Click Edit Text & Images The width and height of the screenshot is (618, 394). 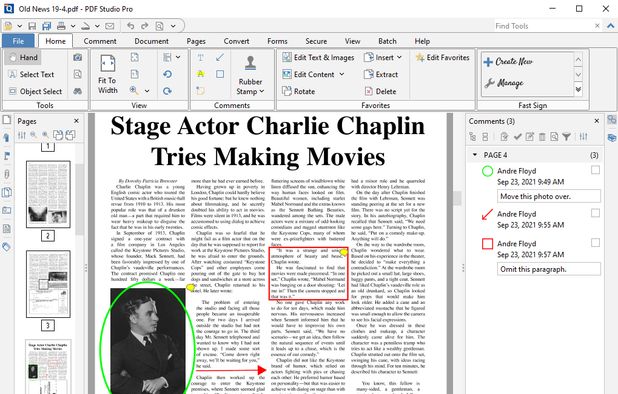[x=318, y=58]
